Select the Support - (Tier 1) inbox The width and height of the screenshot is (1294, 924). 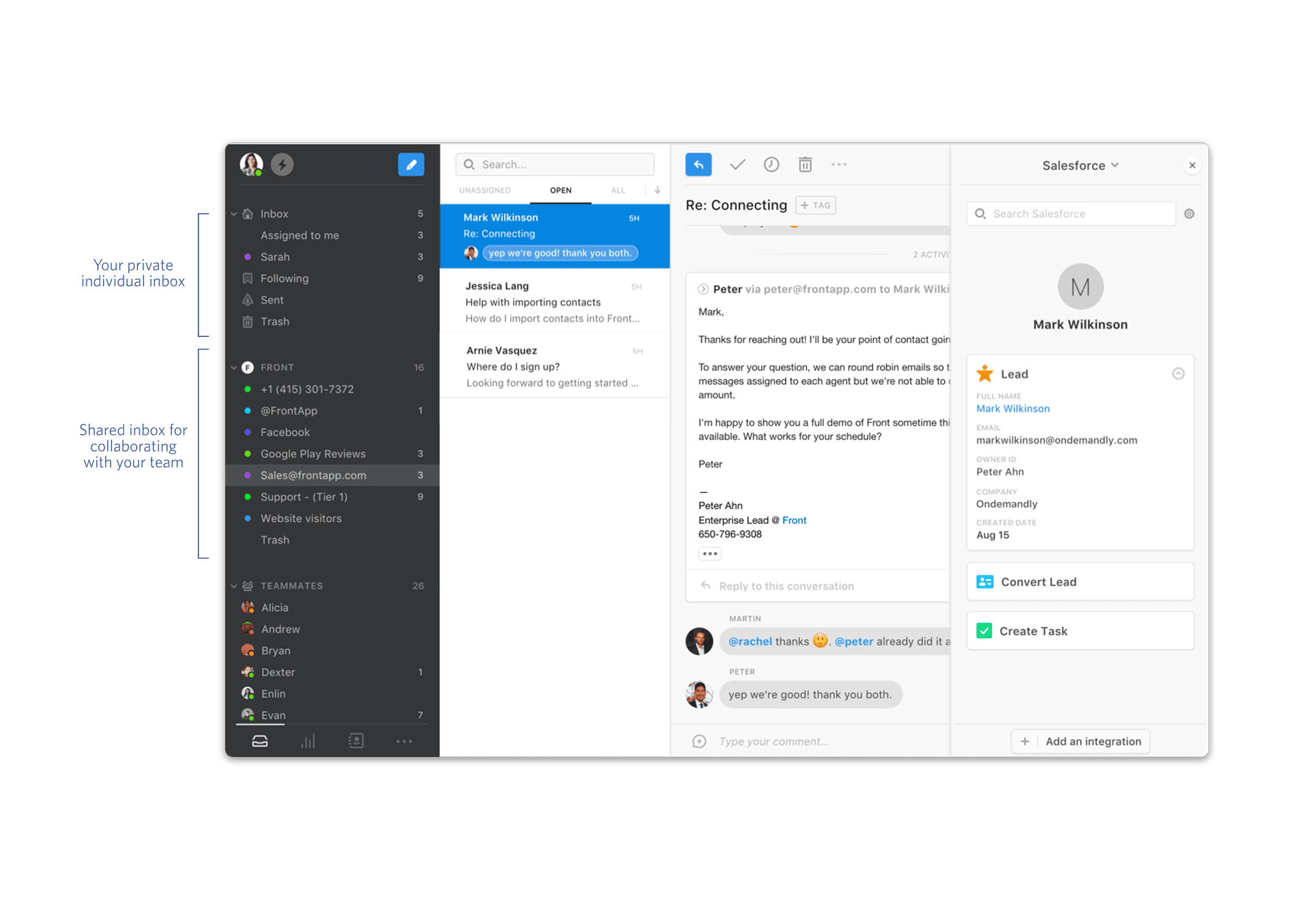[333, 497]
